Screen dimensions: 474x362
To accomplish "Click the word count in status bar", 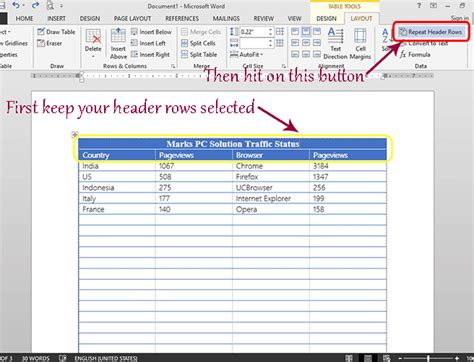I will tap(35, 358).
